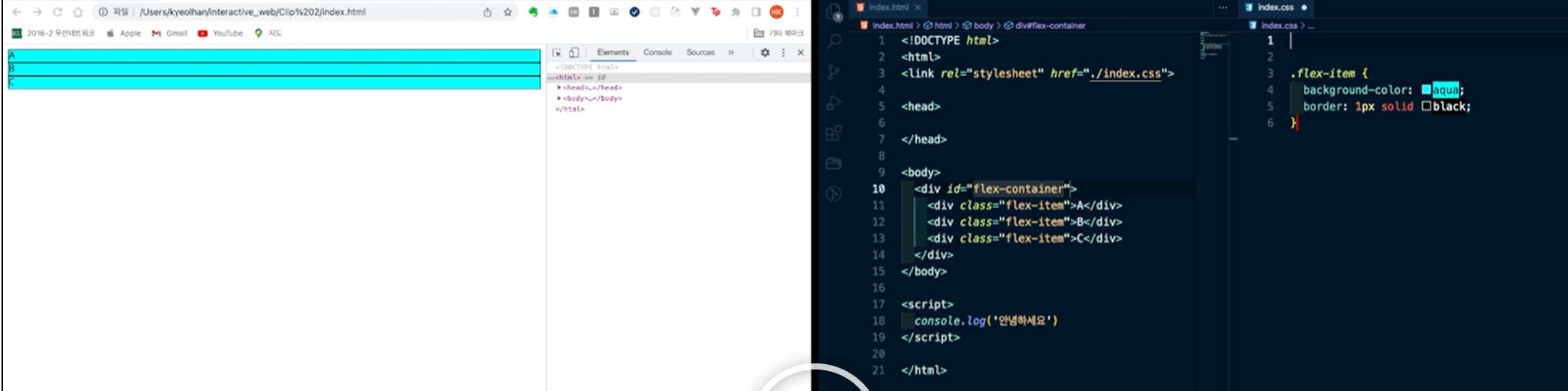Click the red Tp extension icon
Screen dimensions: 1568x391
point(716,12)
